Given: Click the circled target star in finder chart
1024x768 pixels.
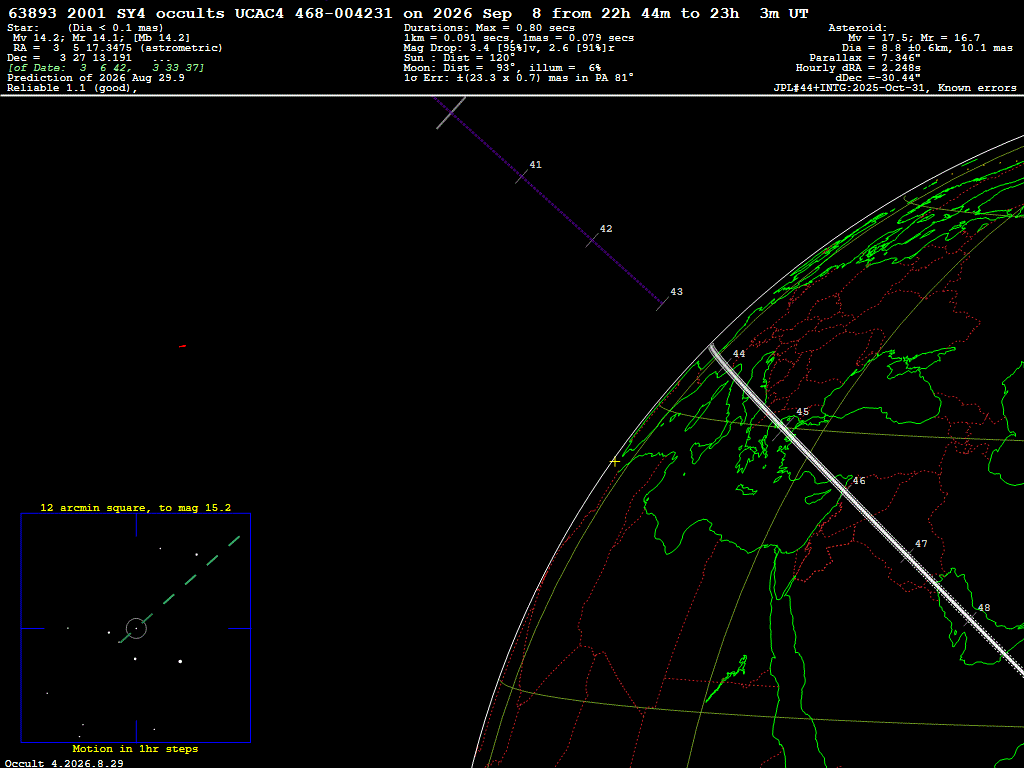Looking at the screenshot, I should (x=136, y=628).
